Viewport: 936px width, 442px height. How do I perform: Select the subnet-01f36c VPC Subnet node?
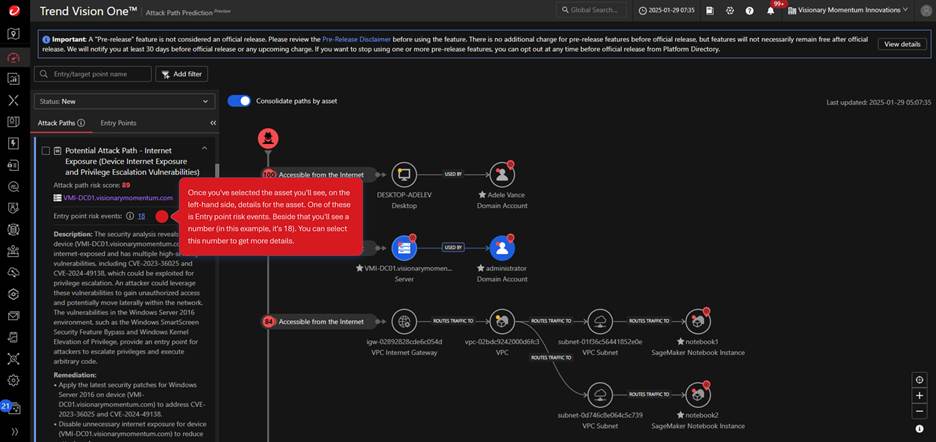600,321
